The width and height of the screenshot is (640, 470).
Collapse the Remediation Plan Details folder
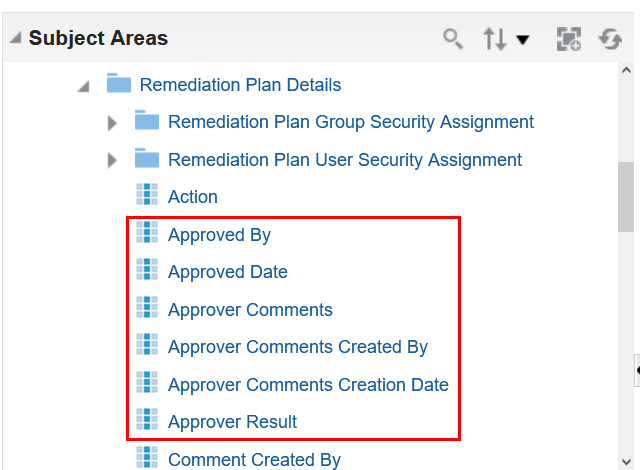[83, 87]
